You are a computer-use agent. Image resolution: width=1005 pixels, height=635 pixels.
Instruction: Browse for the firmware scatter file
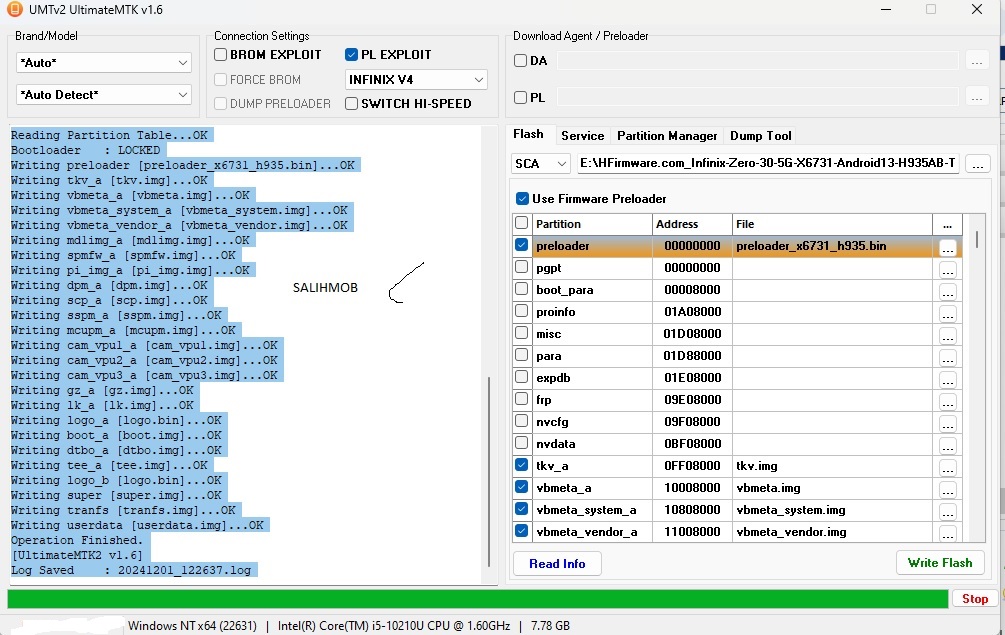977,164
